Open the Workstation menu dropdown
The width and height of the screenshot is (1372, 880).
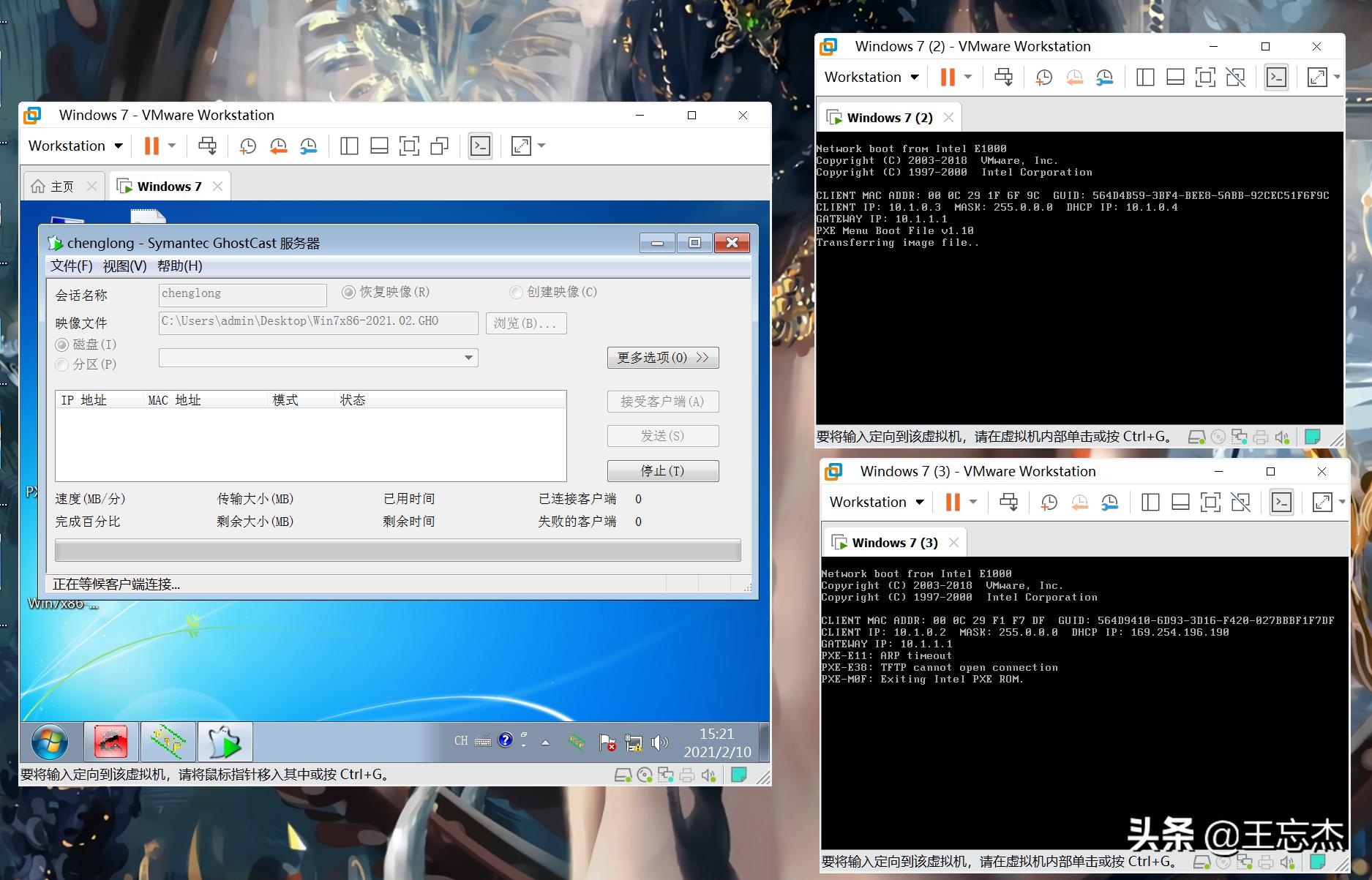point(73,146)
